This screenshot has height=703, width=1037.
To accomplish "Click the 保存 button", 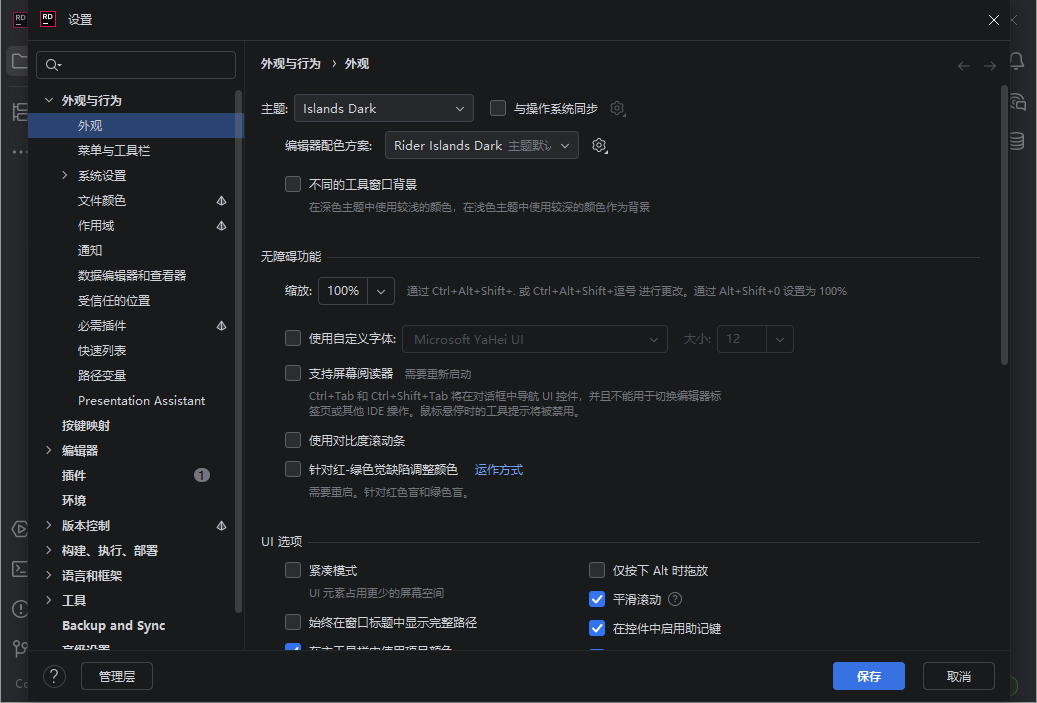I will coord(868,676).
